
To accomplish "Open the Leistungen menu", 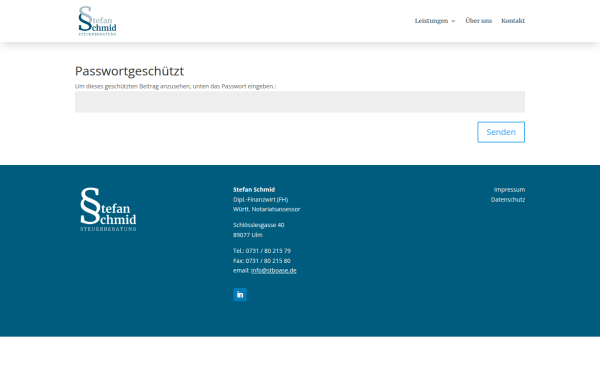I will pyautogui.click(x=431, y=21).
